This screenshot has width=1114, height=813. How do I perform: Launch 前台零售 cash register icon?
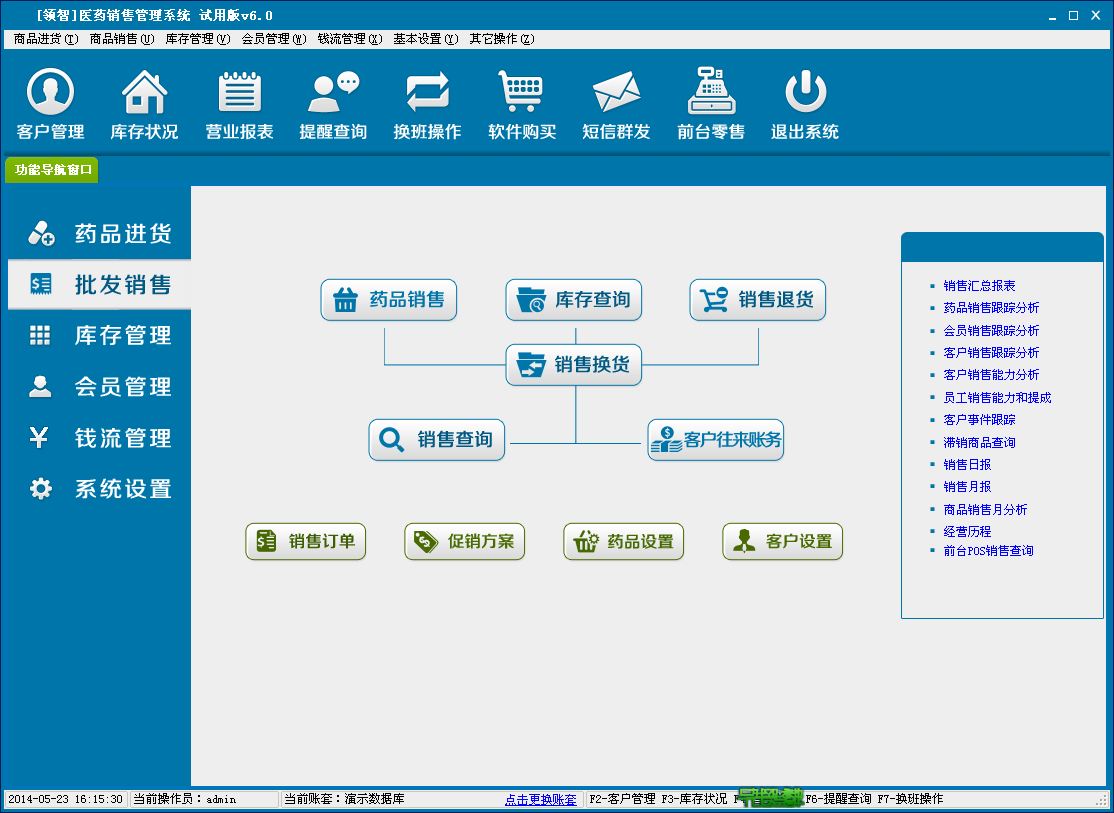point(710,93)
